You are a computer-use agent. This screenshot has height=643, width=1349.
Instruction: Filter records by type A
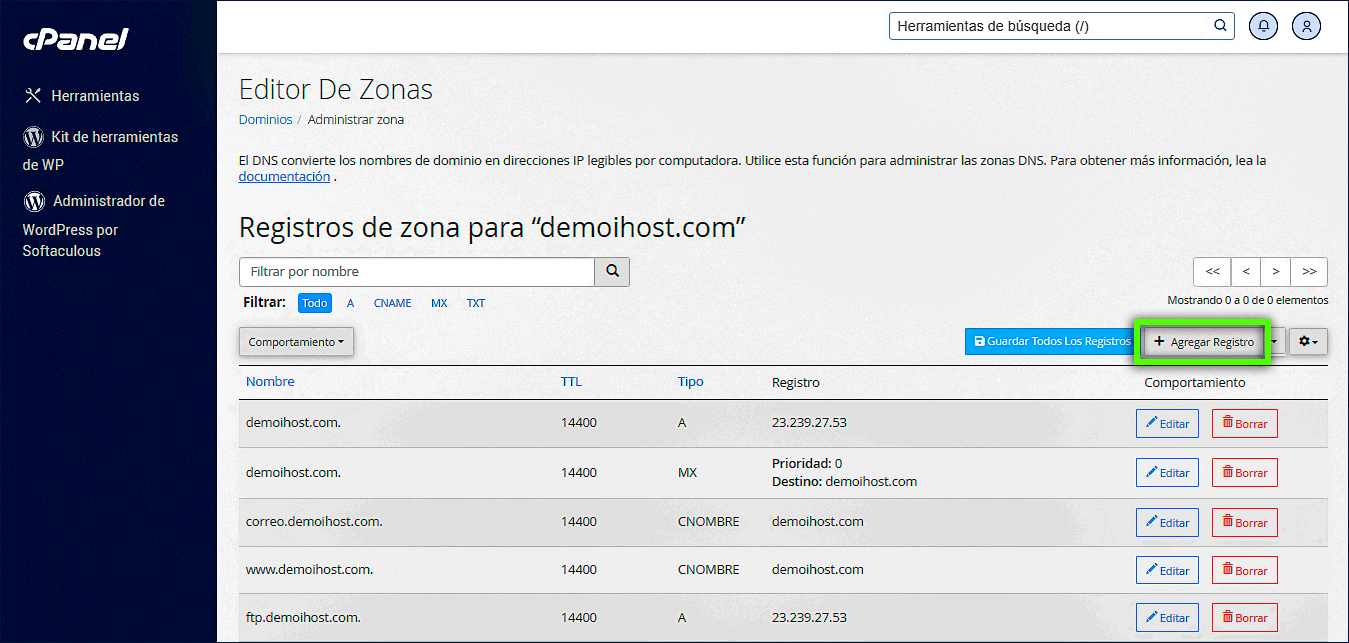(x=350, y=303)
